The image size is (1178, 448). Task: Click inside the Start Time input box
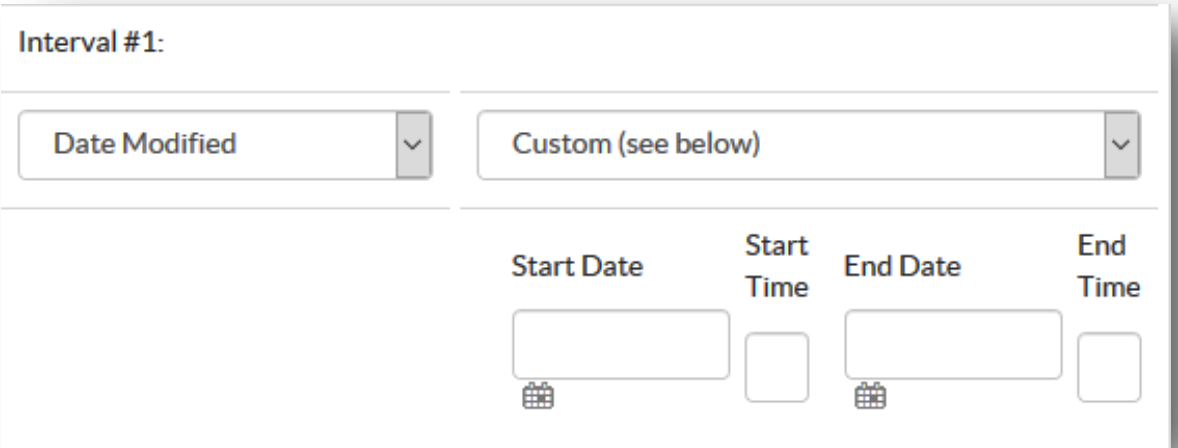coord(777,368)
